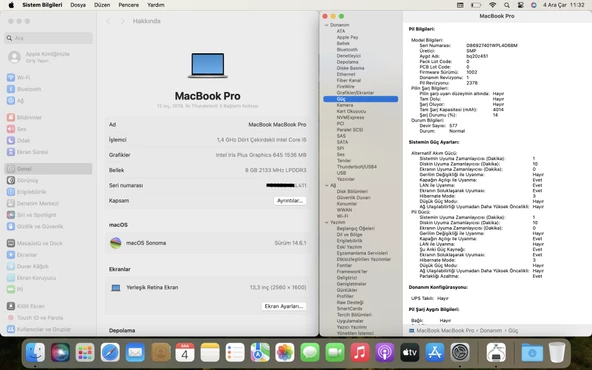The width and height of the screenshot is (592, 370).
Task: Open Erişilebilirlik settings in the sidebar
Action: pos(27,192)
